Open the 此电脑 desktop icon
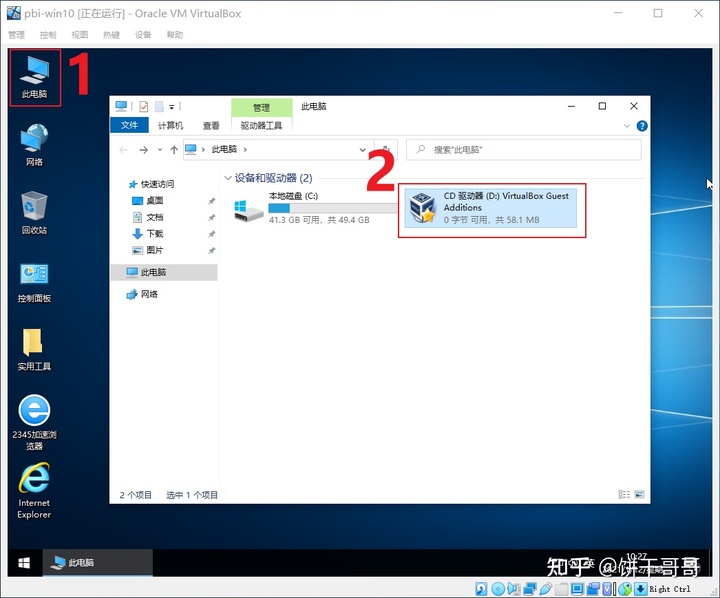The width and height of the screenshot is (720, 598). [34, 77]
